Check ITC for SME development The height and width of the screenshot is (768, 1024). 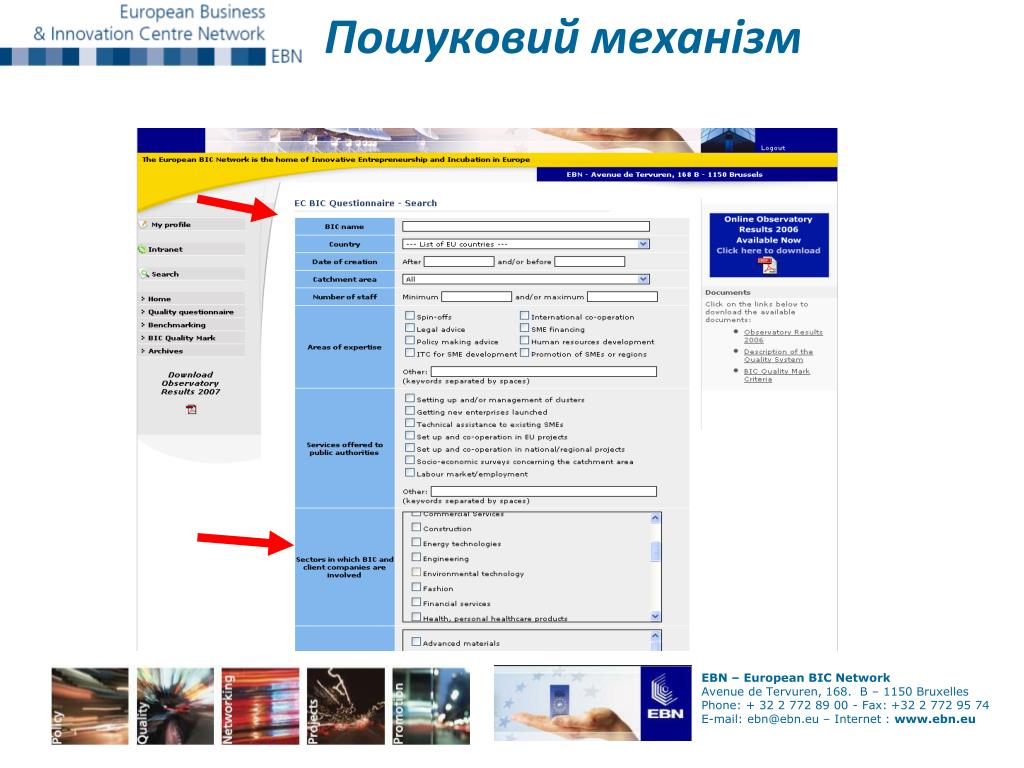pos(409,353)
